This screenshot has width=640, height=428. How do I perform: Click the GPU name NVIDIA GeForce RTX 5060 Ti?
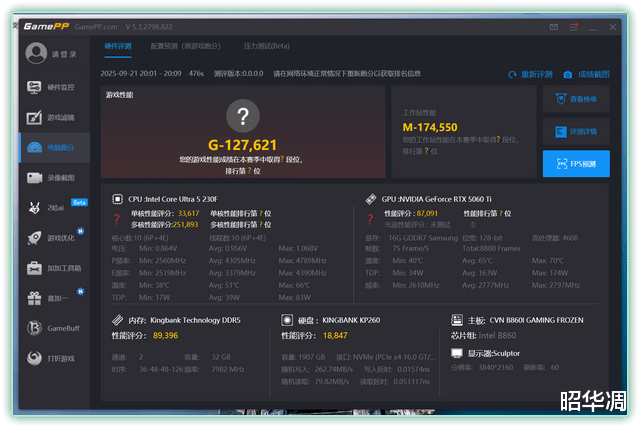(x=445, y=199)
